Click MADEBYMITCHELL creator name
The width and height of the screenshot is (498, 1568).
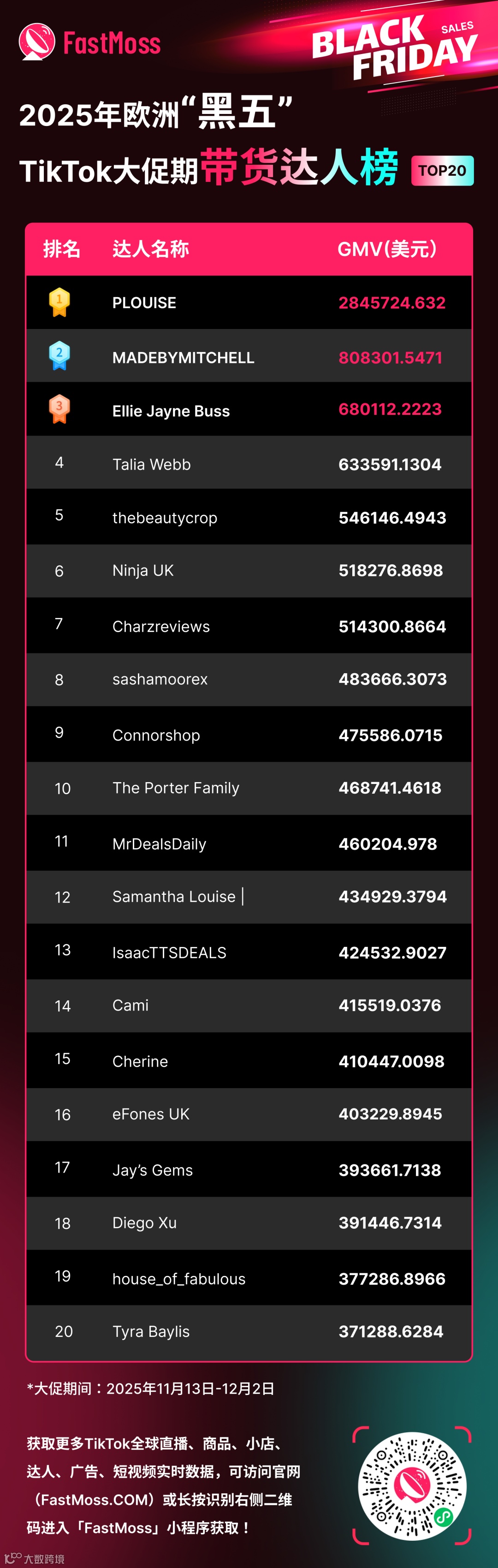(x=183, y=357)
